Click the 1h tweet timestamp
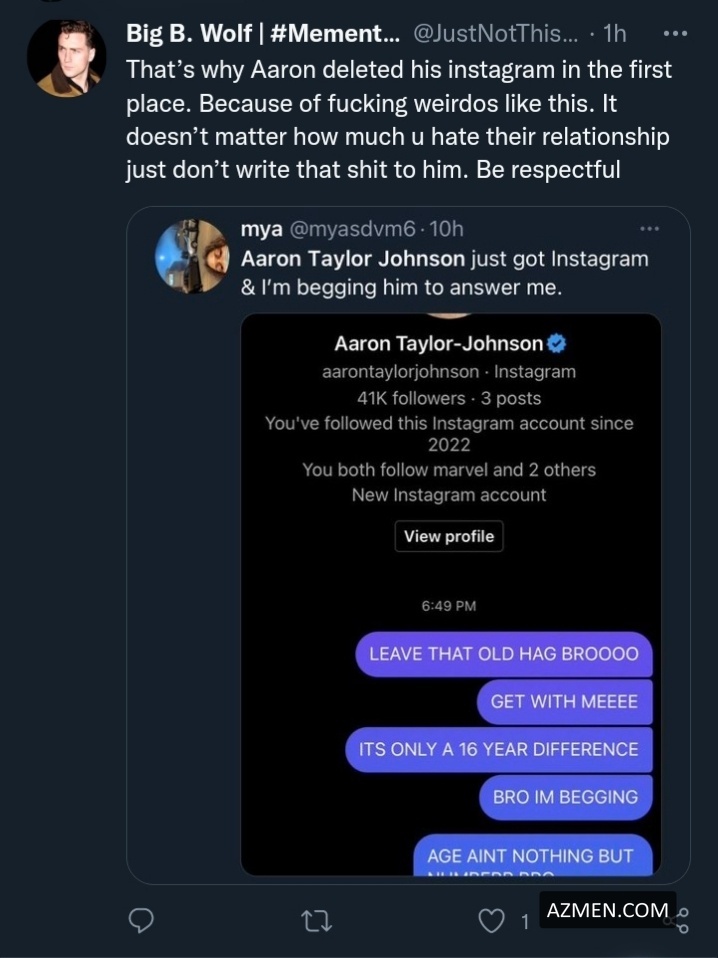This screenshot has height=958, width=718. [x=615, y=33]
